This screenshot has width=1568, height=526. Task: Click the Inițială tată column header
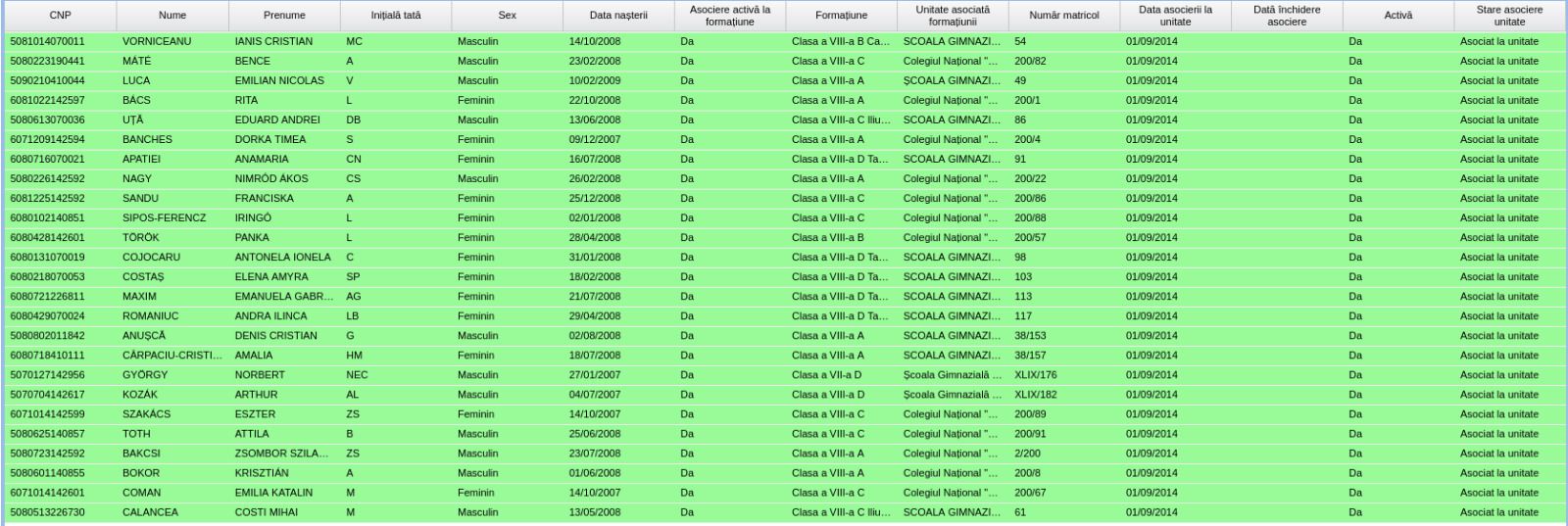pos(396,16)
